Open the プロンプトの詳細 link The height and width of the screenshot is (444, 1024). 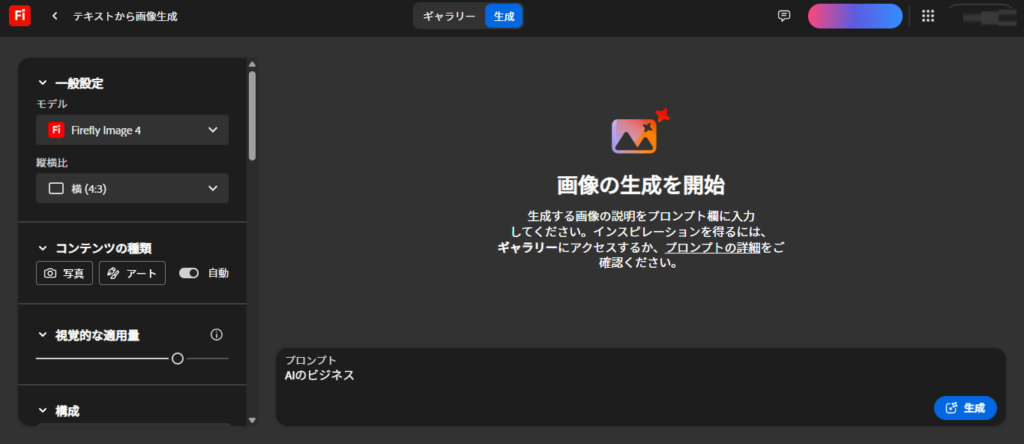coord(713,247)
